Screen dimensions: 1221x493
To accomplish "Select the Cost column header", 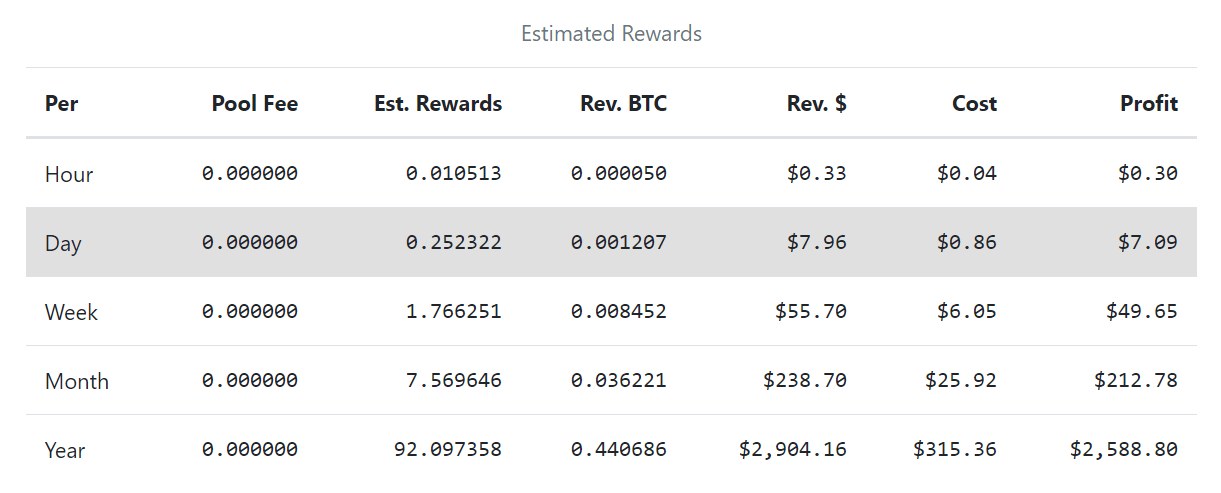I will (974, 103).
